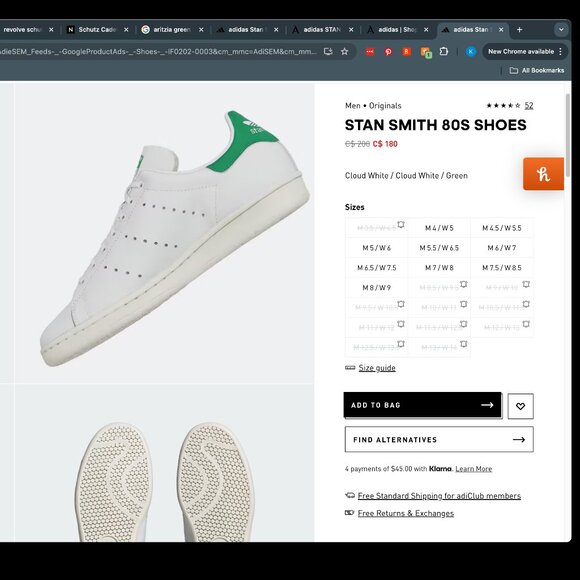Image resolution: width=580 pixels, height=580 pixels.
Task: Open the red extension icon in toolbar
Action: click(370, 52)
